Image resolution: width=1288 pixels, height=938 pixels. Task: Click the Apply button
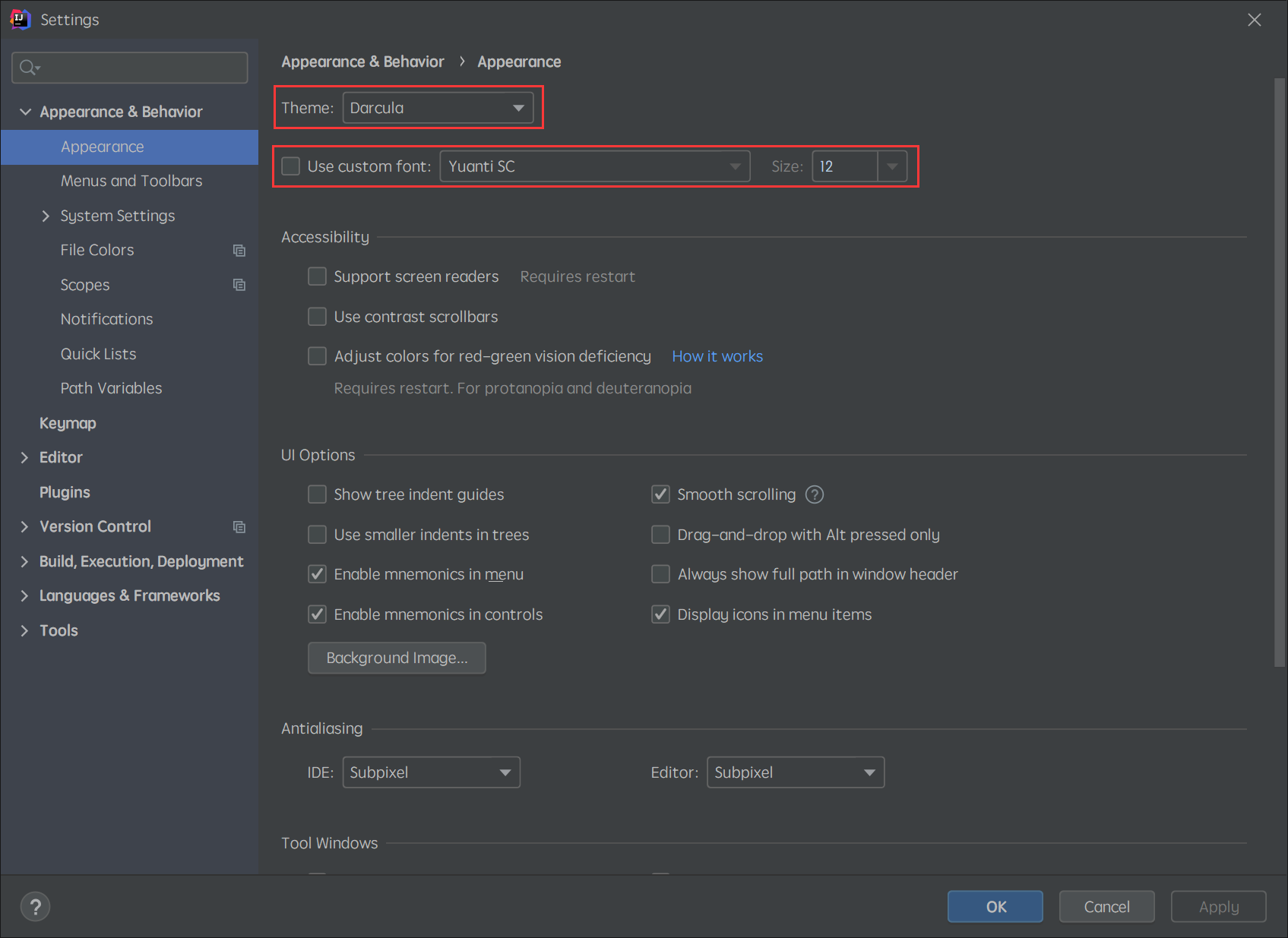point(1219,907)
